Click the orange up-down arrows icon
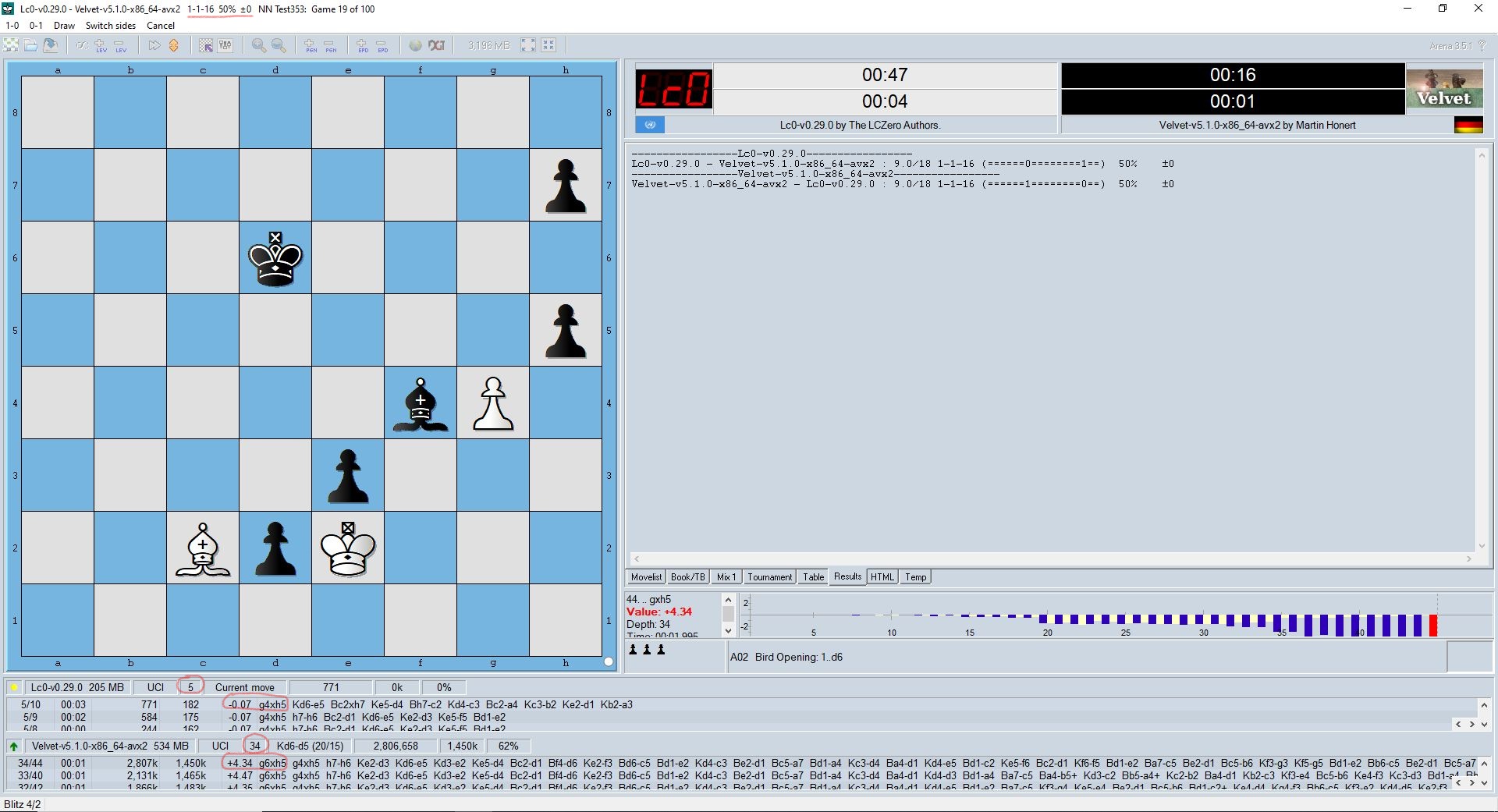Image resolution: width=1498 pixels, height=812 pixels. coord(174,45)
